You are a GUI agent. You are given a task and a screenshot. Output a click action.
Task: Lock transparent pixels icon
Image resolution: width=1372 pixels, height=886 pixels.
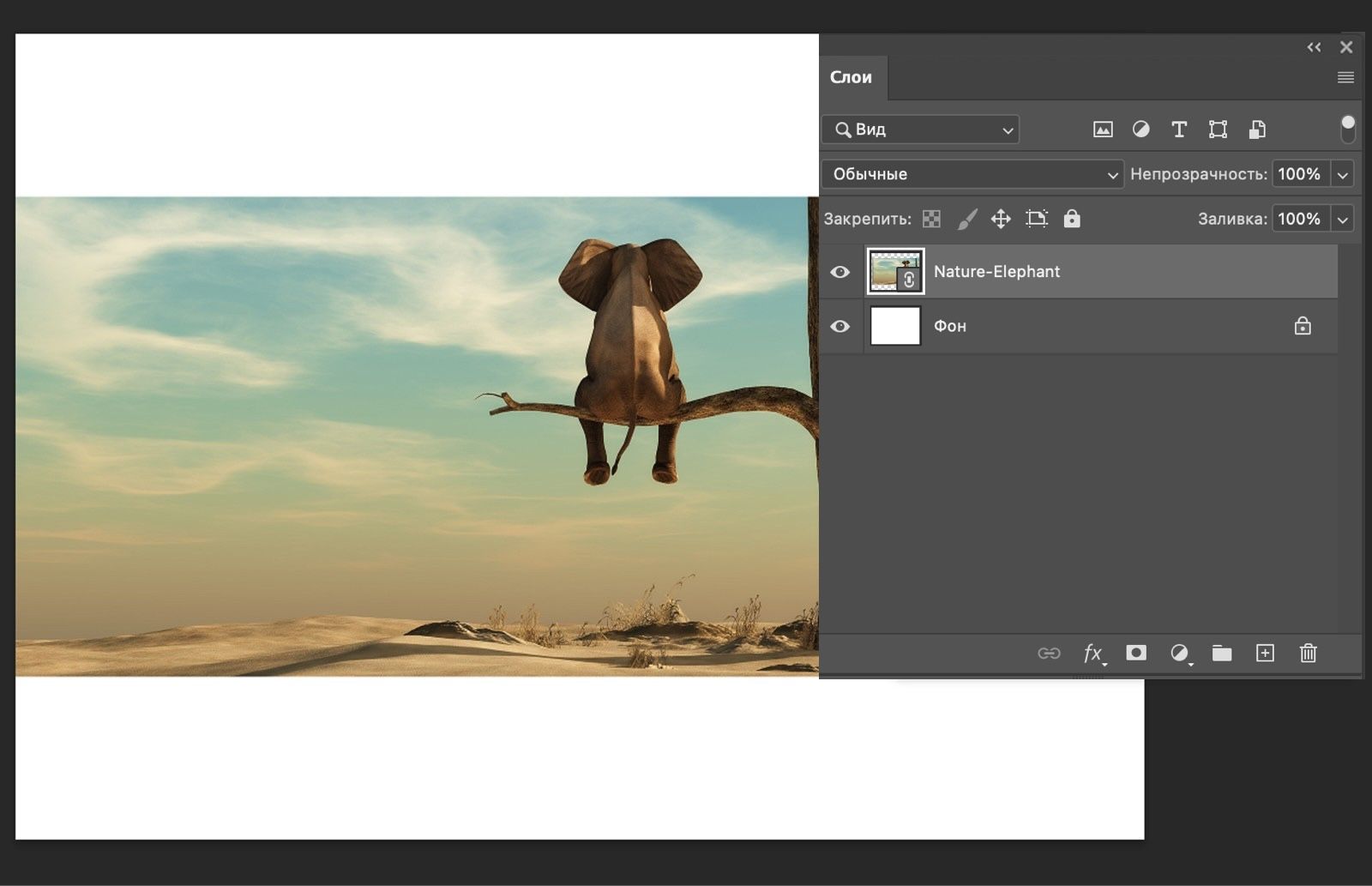(931, 219)
